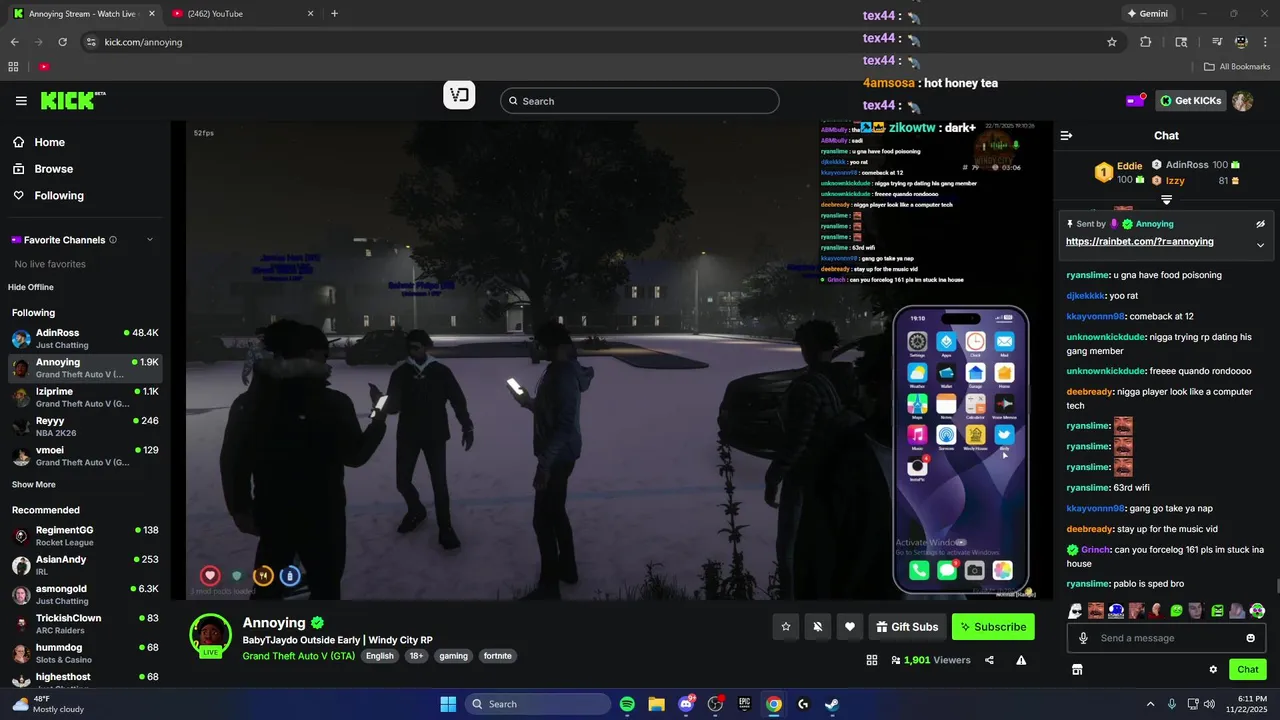Expand the pinned rainbet message chevron
This screenshot has width=1280, height=720.
coord(1260,245)
